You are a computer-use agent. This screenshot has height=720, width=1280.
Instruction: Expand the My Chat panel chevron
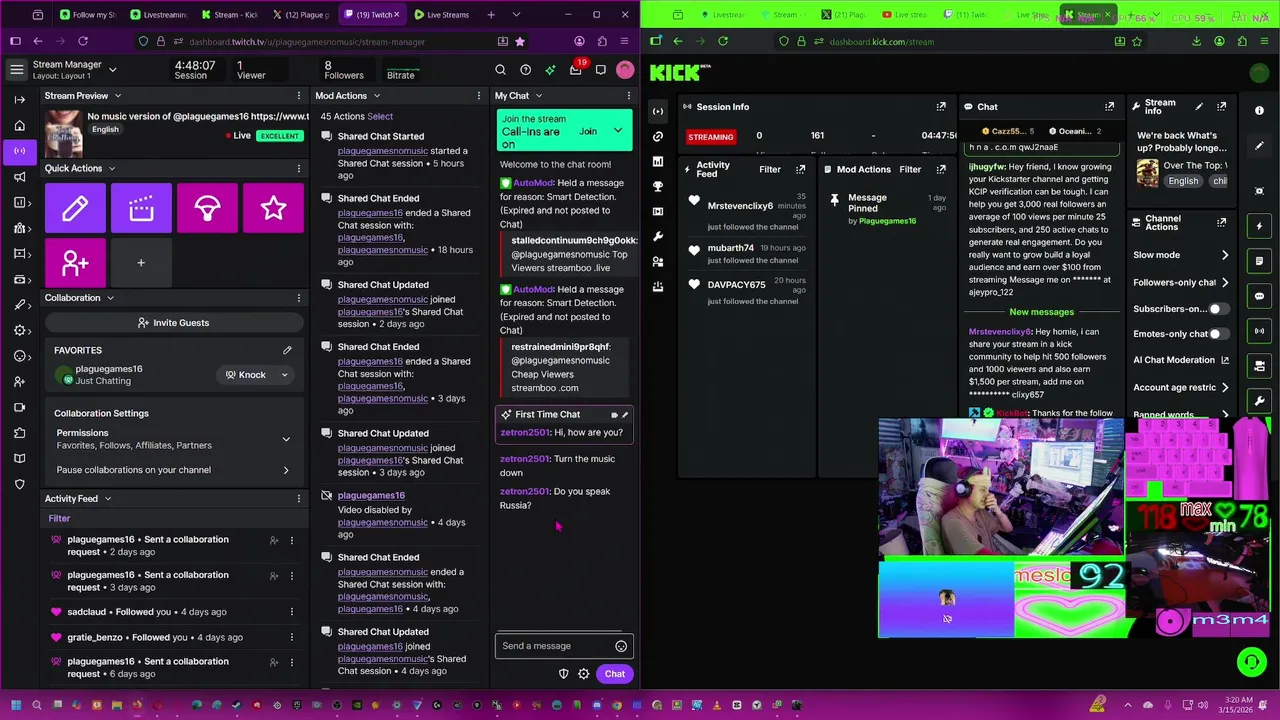point(538,96)
